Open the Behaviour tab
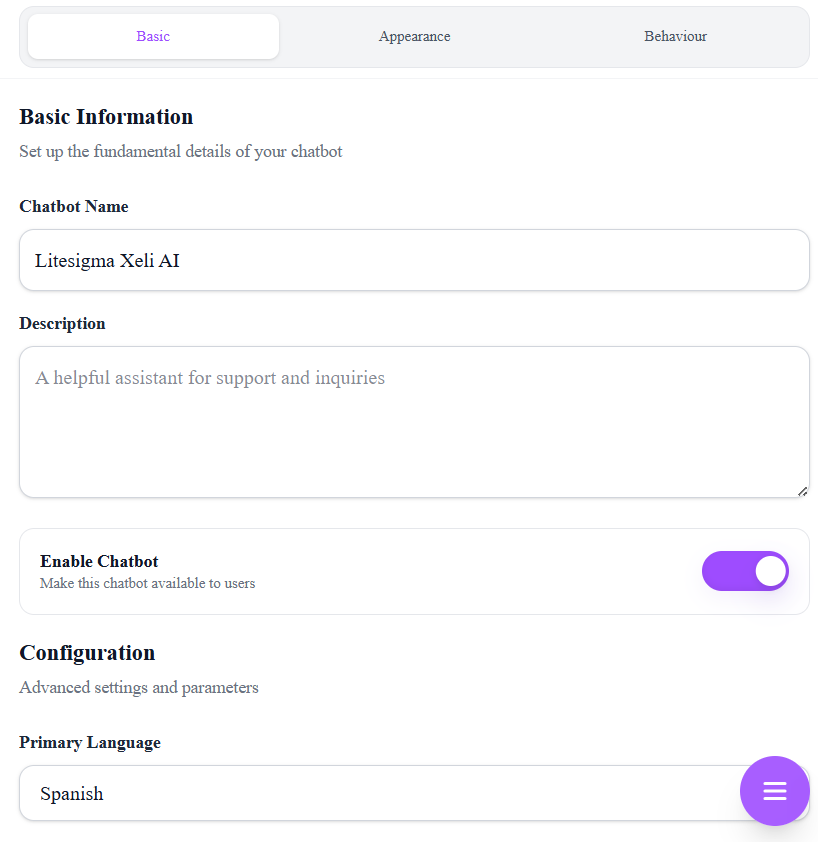Image resolution: width=818 pixels, height=842 pixels. click(675, 36)
